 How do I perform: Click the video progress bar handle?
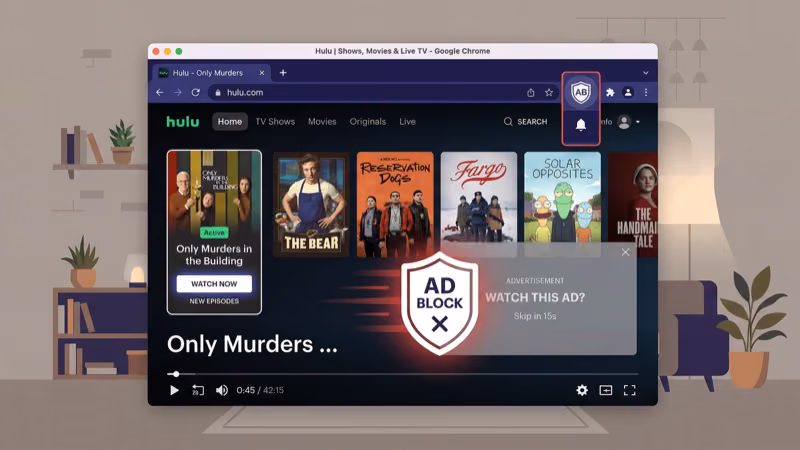pos(176,374)
